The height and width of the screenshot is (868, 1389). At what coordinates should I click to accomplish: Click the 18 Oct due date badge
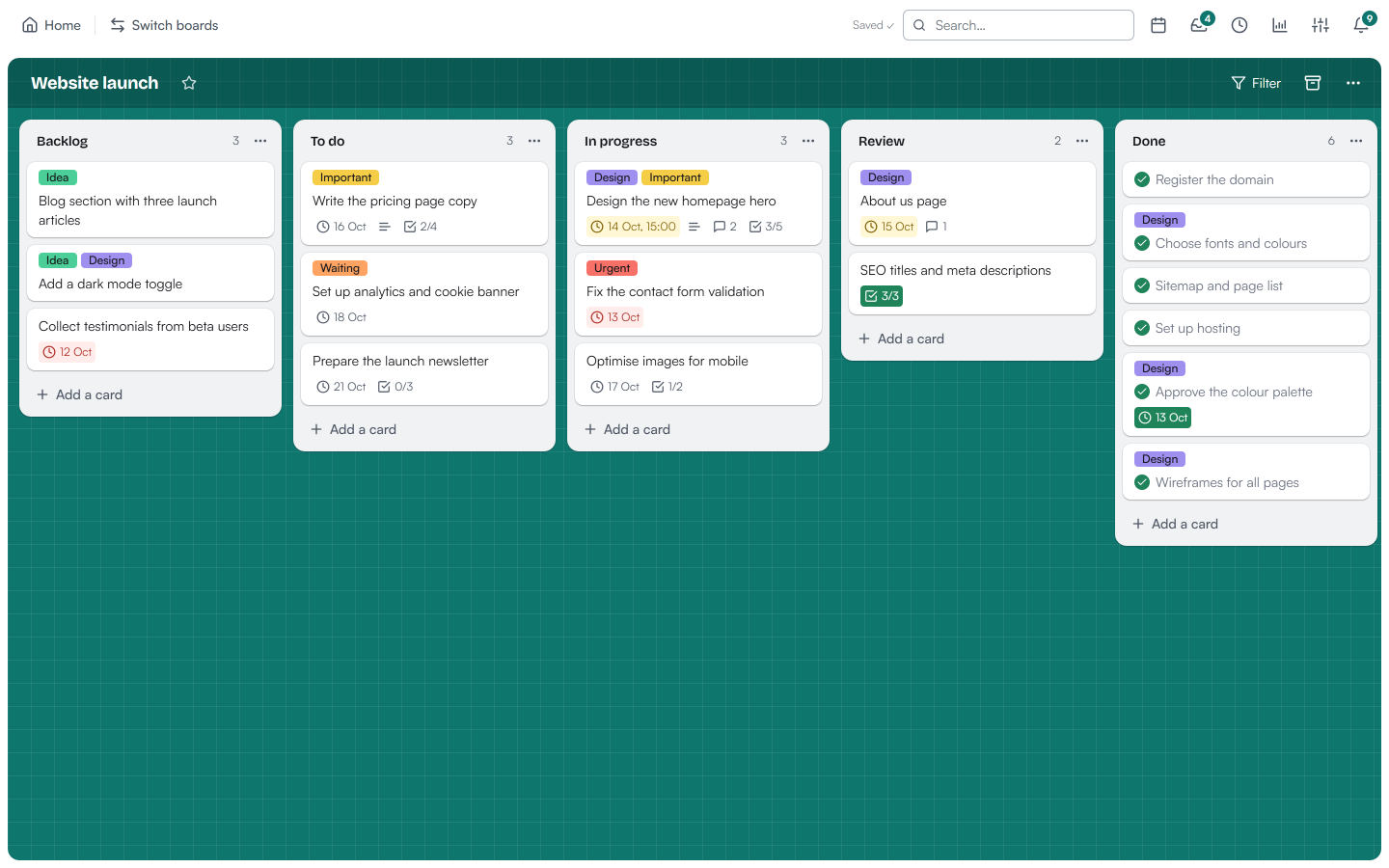pos(341,317)
